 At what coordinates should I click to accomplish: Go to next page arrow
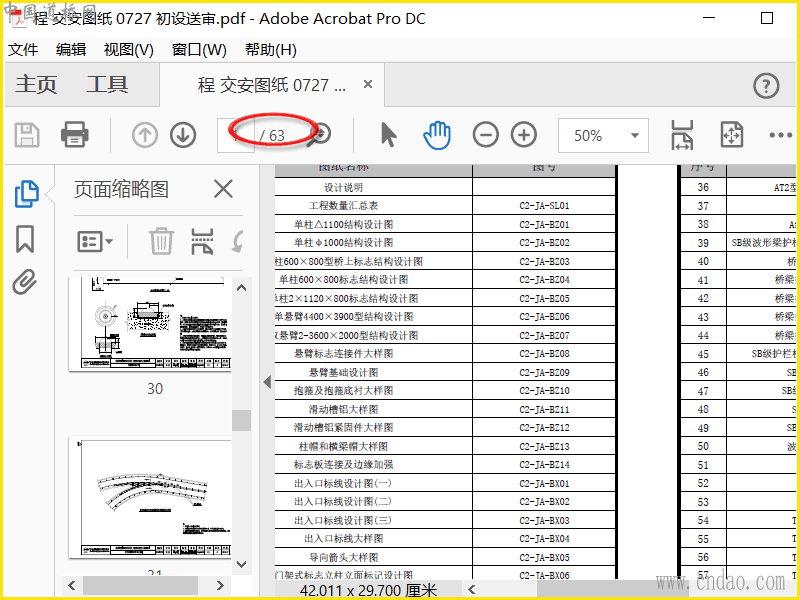click(x=182, y=135)
